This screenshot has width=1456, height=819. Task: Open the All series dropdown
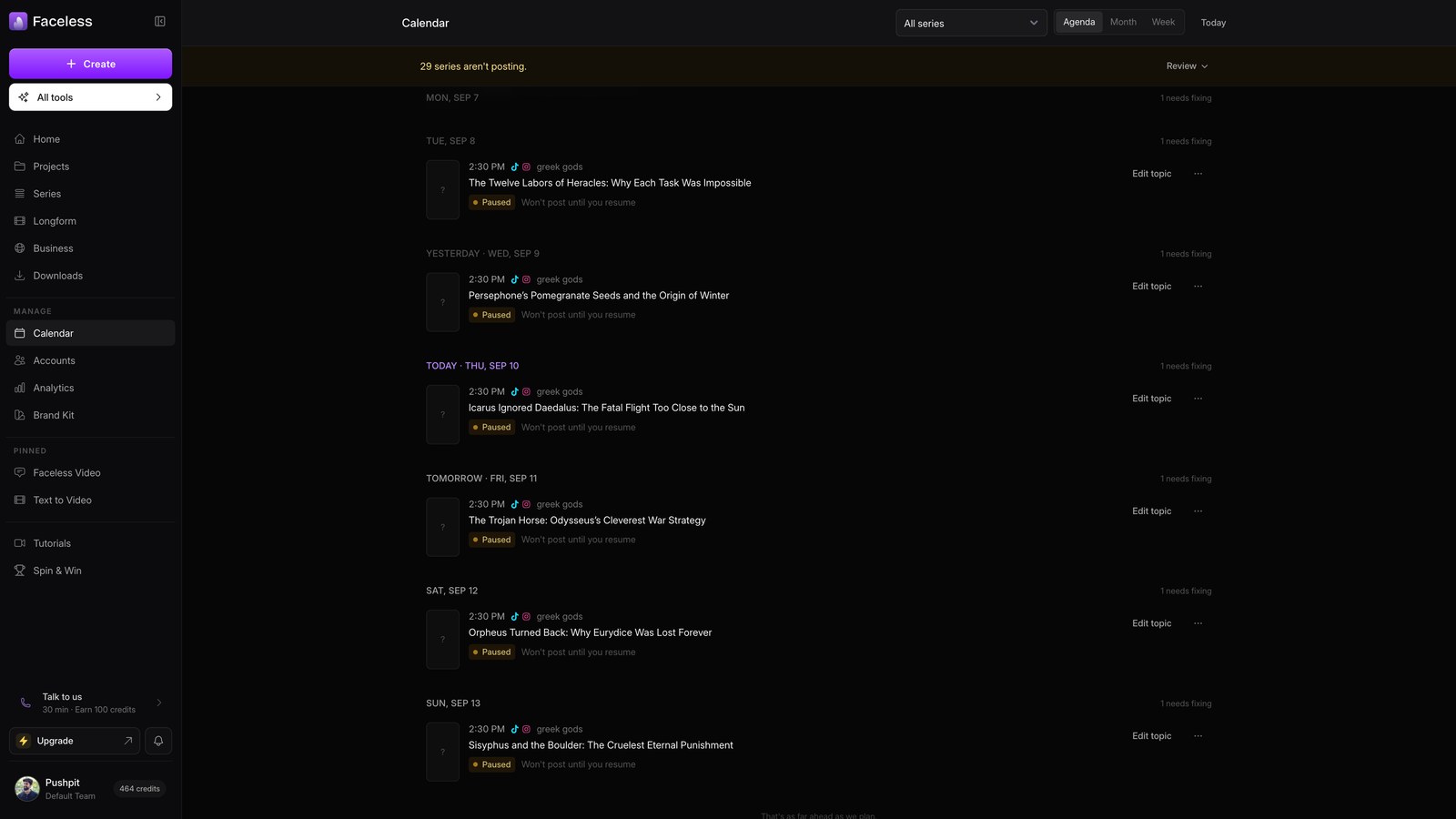[971, 23]
